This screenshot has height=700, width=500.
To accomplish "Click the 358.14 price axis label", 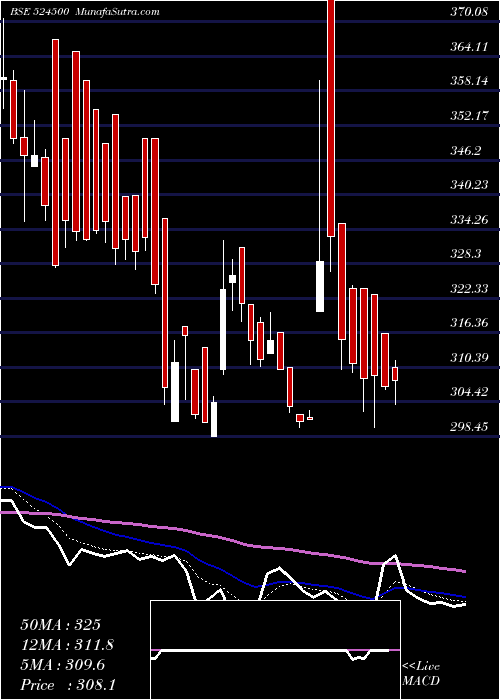I will tap(469, 81).
